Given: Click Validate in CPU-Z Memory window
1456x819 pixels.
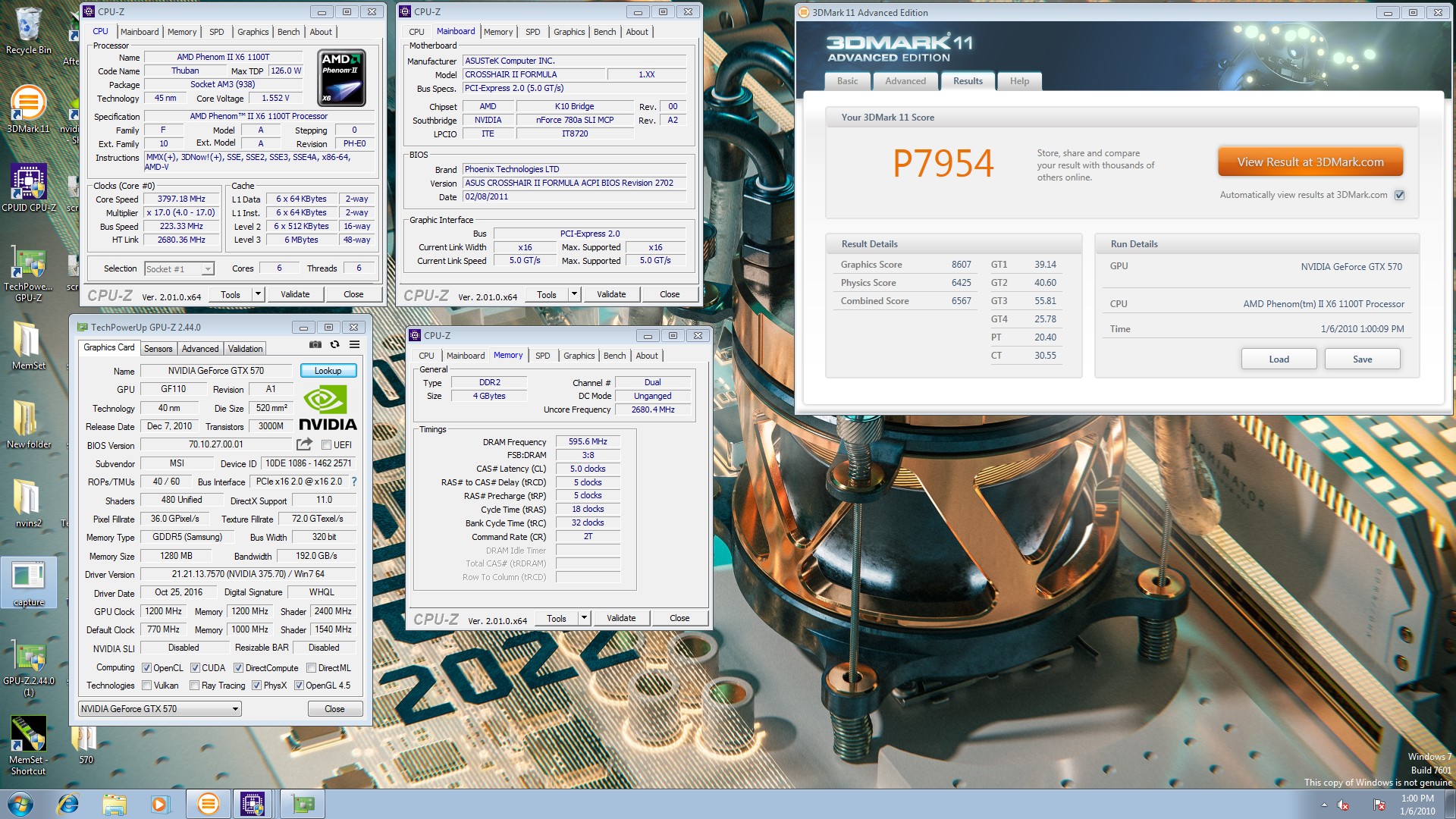Looking at the screenshot, I should point(621,618).
